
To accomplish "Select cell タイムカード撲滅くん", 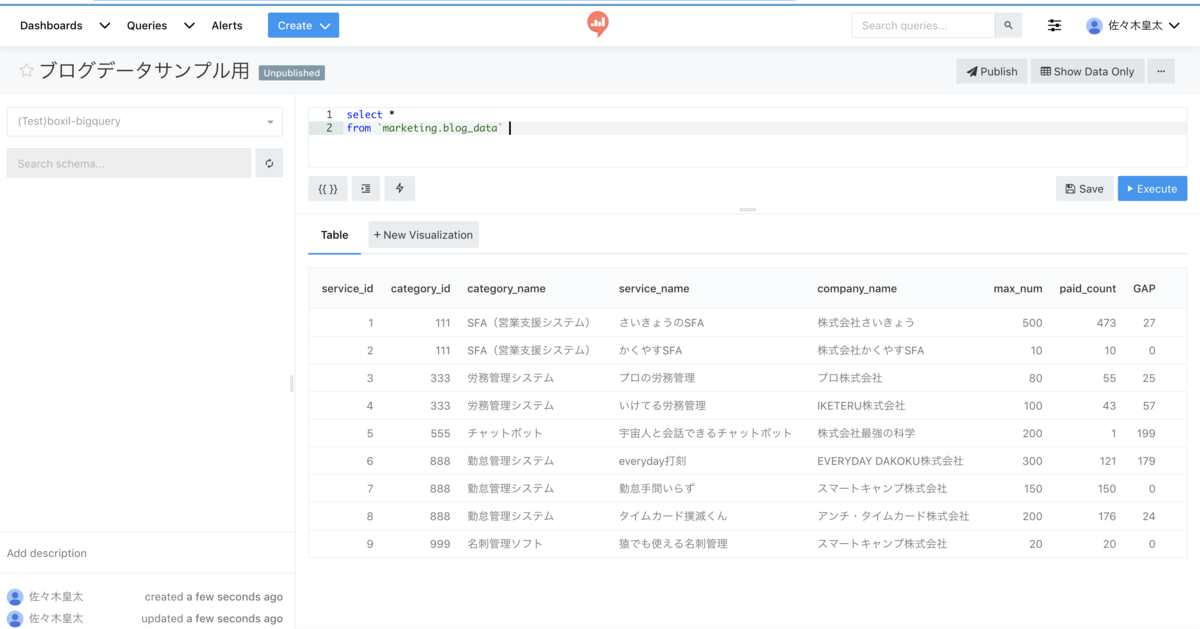I will coord(674,516).
